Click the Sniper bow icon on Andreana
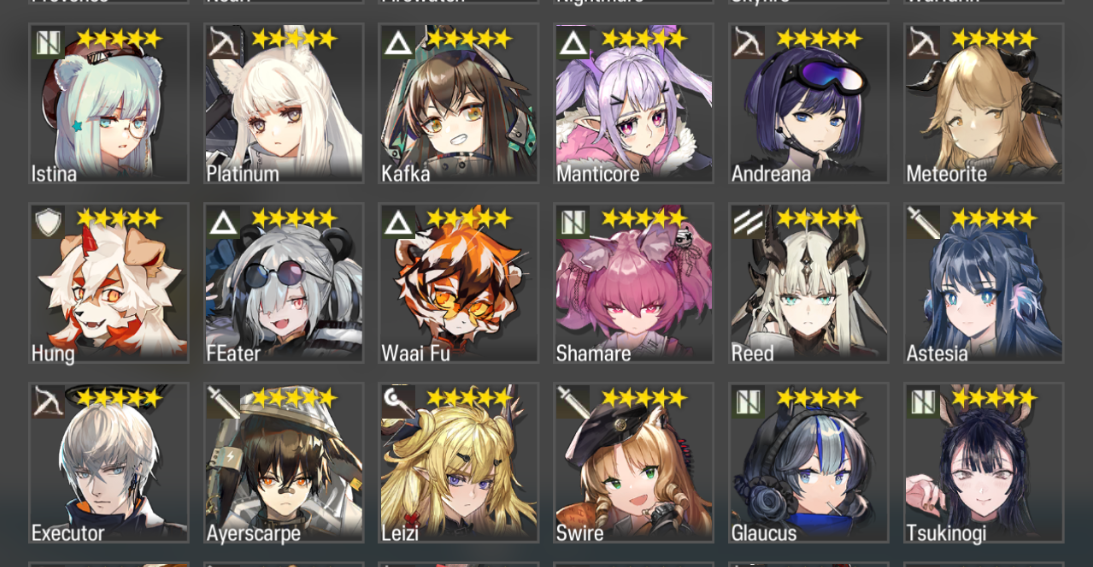Viewport: 1093px width, 567px height. click(748, 43)
